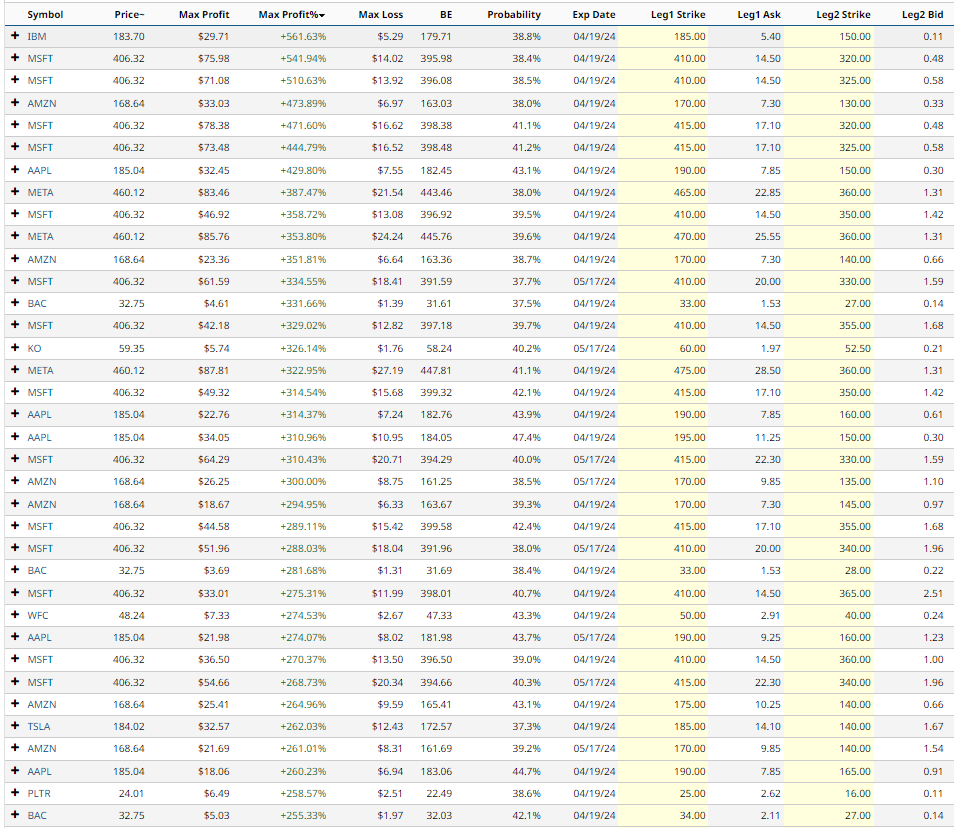Select the +255.33% max profit value
954x828 pixels.
(x=303, y=816)
